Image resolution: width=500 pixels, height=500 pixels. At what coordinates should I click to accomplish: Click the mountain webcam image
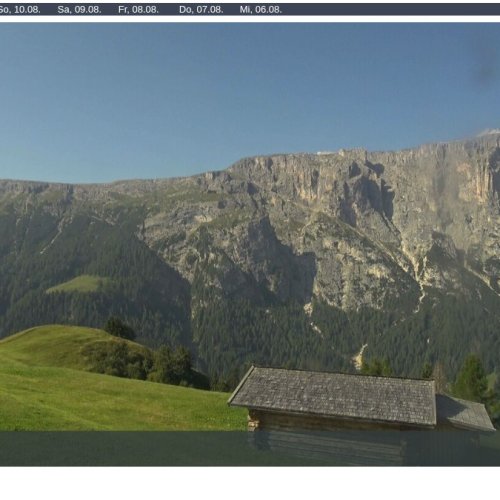tap(250, 244)
